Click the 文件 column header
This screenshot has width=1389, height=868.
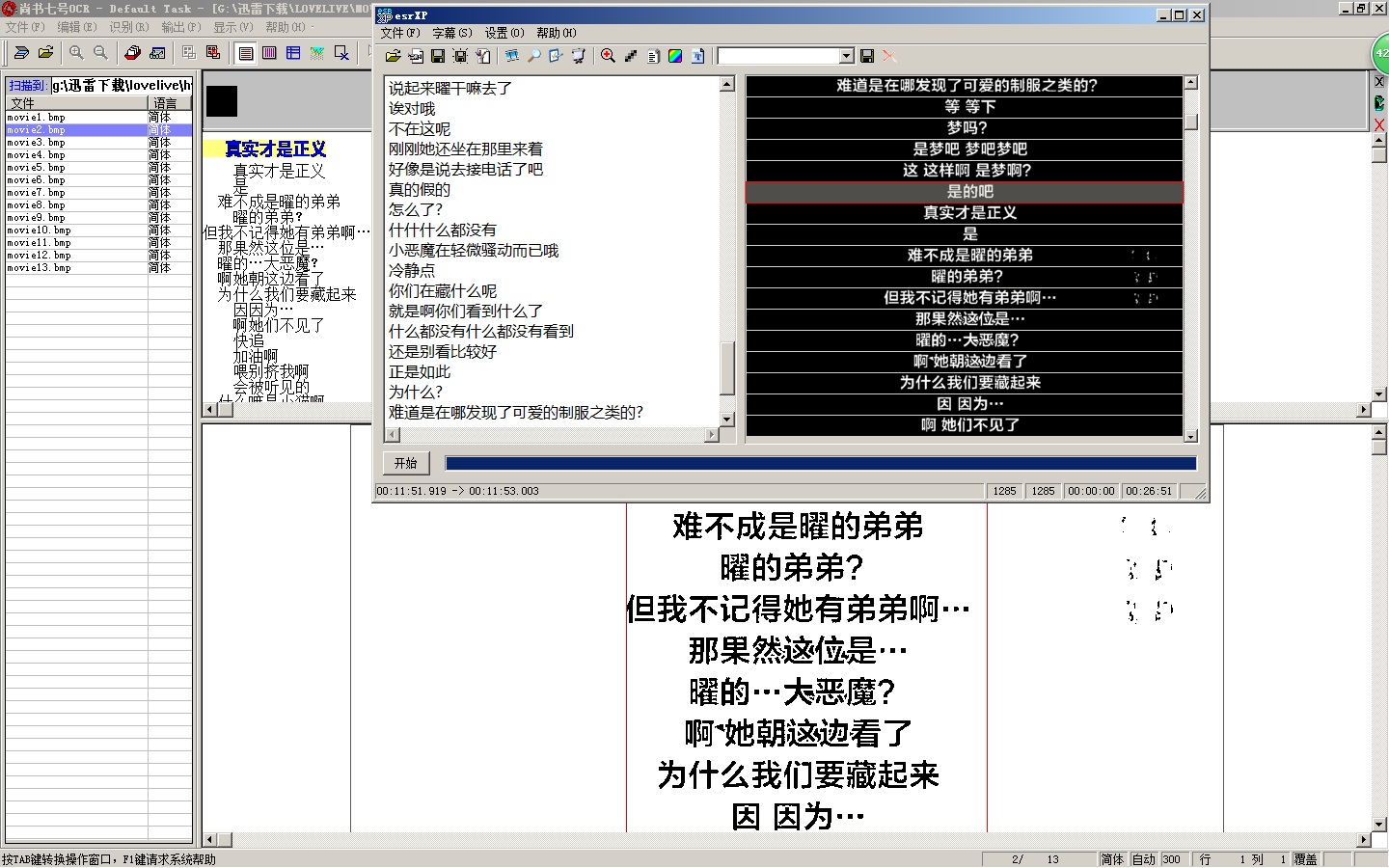click(x=76, y=103)
